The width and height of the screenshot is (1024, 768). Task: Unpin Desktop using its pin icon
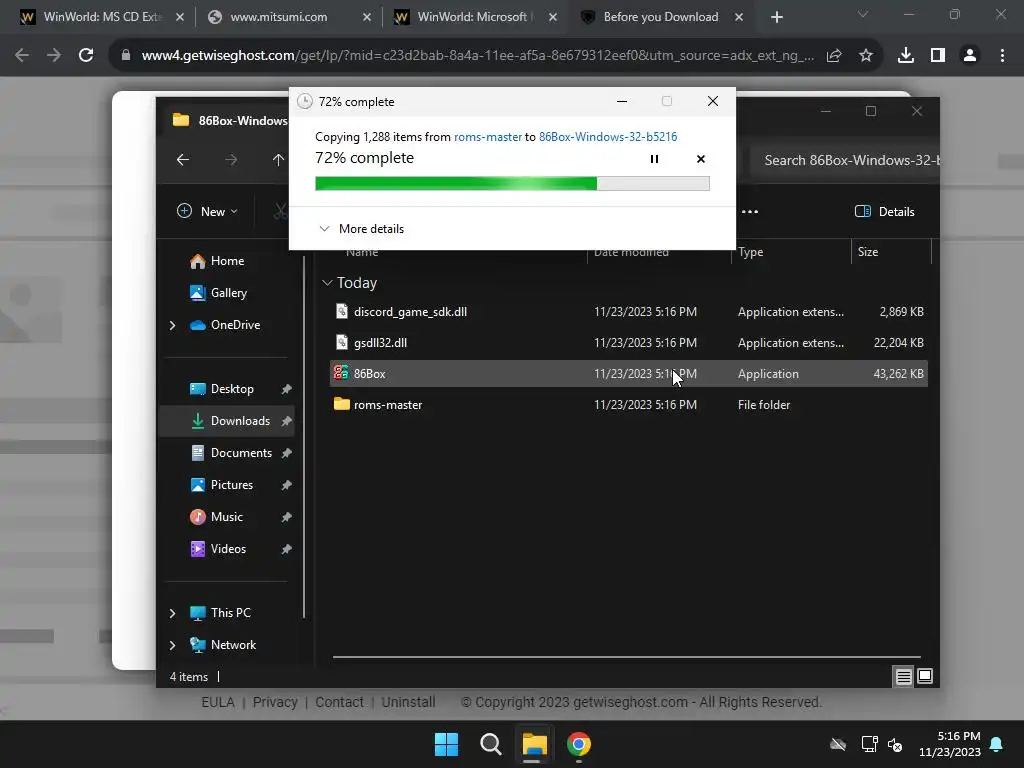(x=286, y=389)
